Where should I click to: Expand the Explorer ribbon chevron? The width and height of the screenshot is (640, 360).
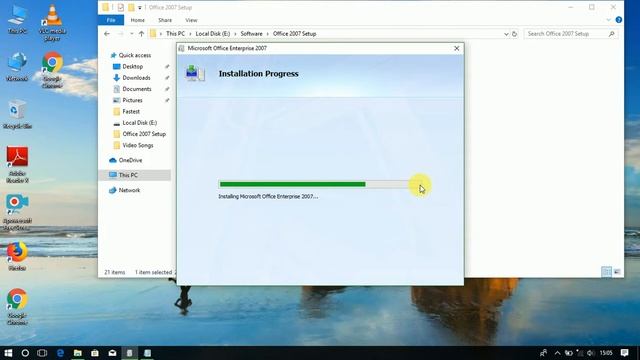point(609,20)
